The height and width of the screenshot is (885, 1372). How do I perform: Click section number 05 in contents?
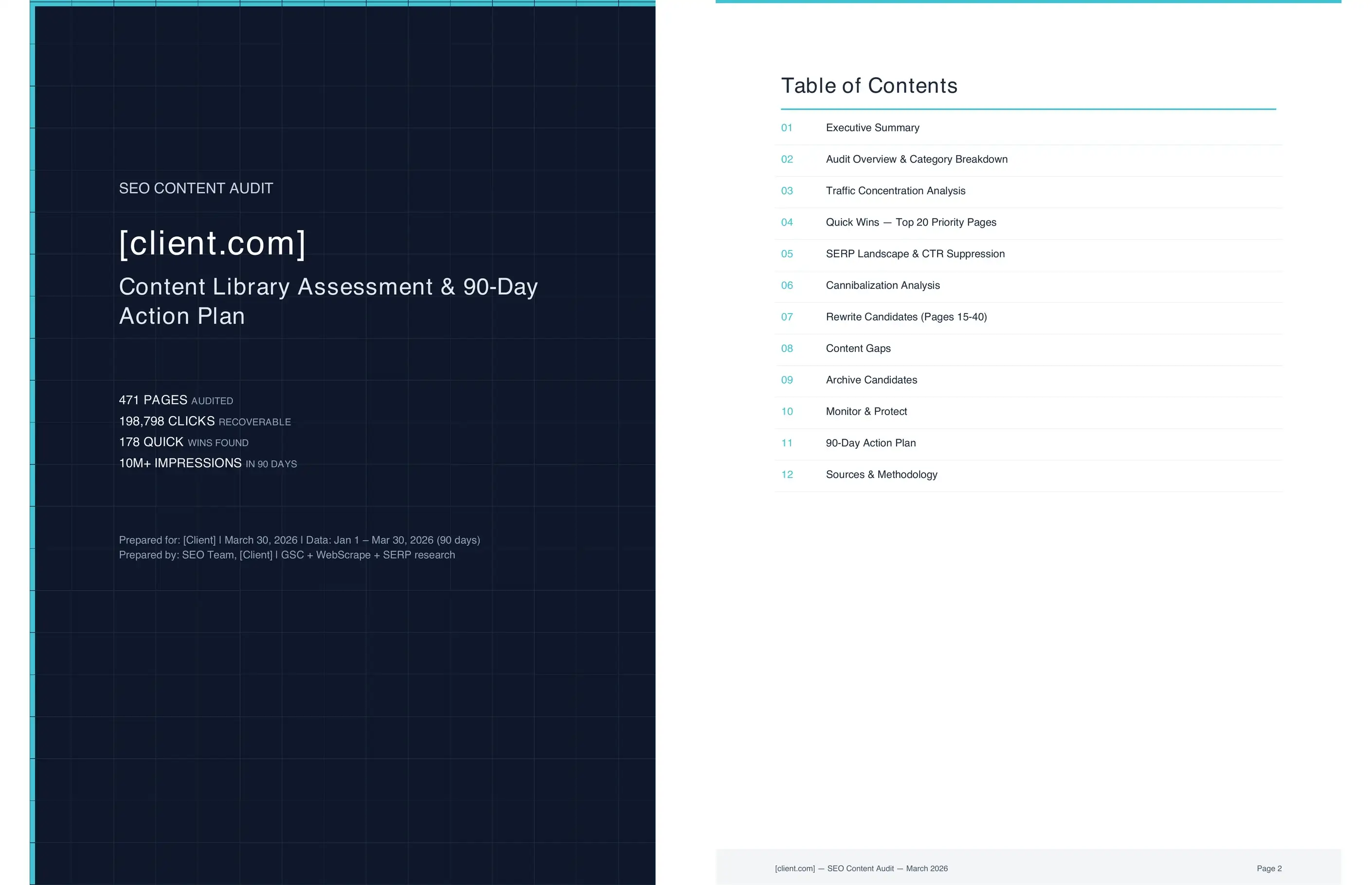pos(787,254)
